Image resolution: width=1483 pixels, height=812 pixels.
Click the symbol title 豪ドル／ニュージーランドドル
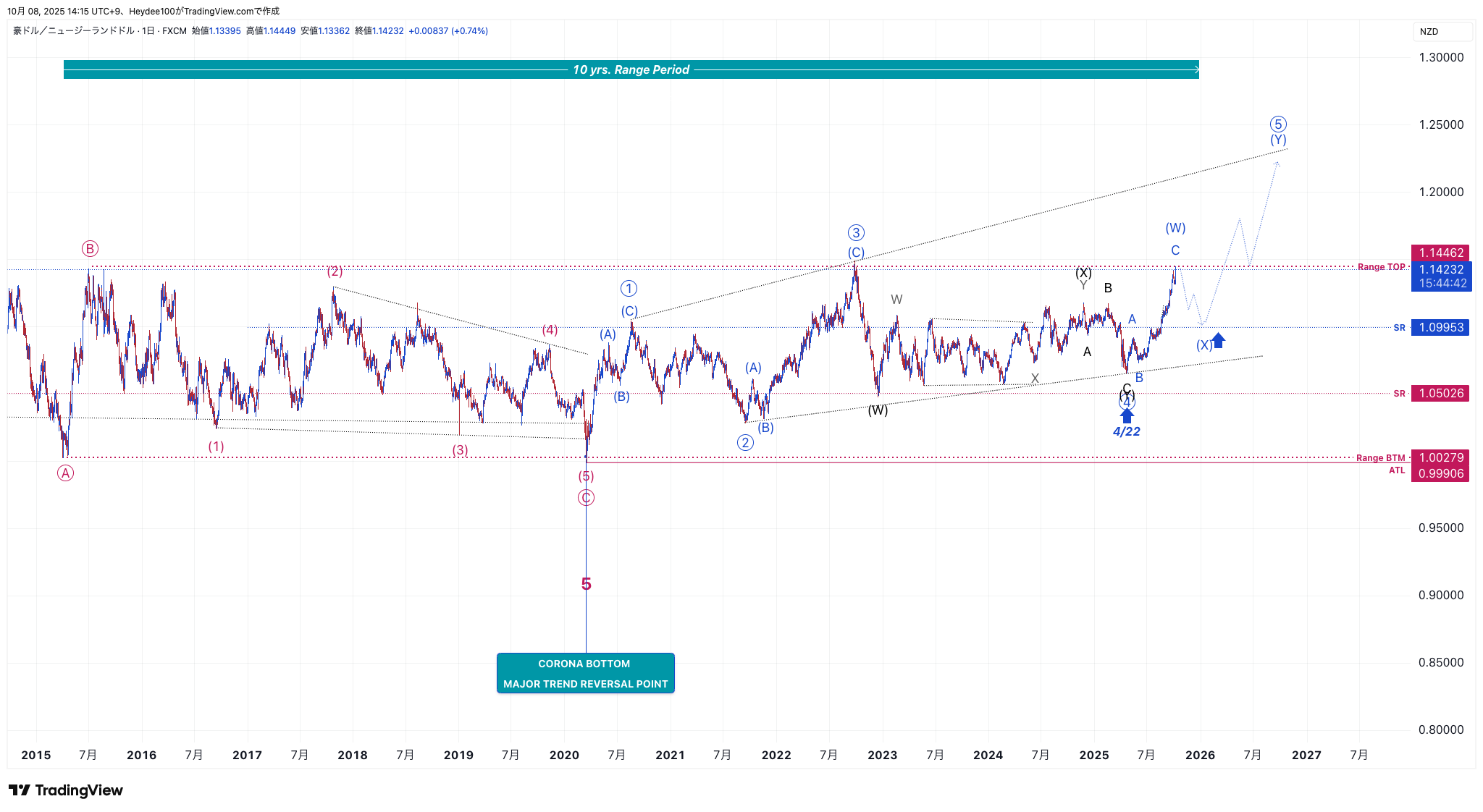74,30
